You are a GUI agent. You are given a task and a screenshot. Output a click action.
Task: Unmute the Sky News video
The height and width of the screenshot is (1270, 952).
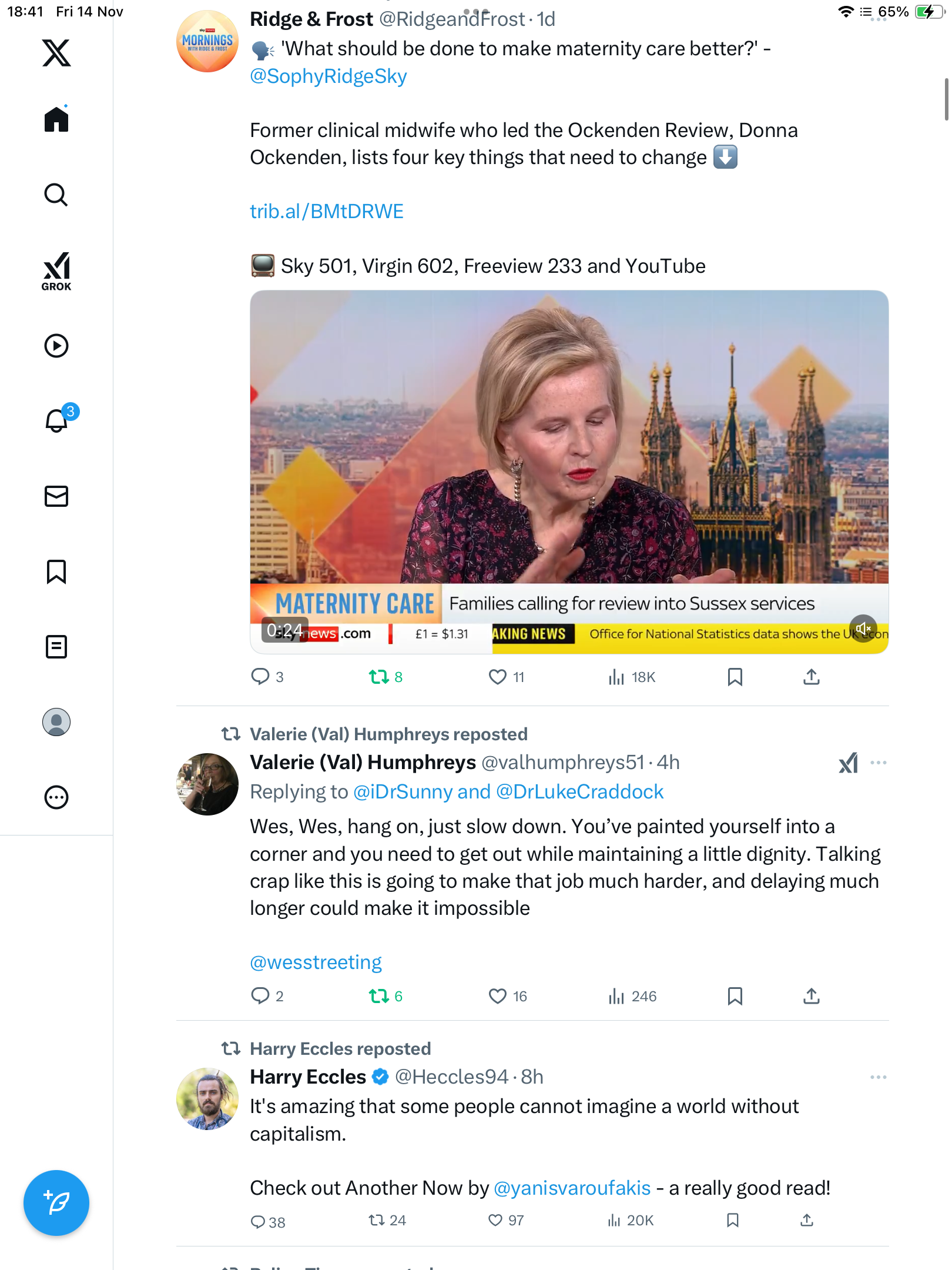[x=863, y=629]
